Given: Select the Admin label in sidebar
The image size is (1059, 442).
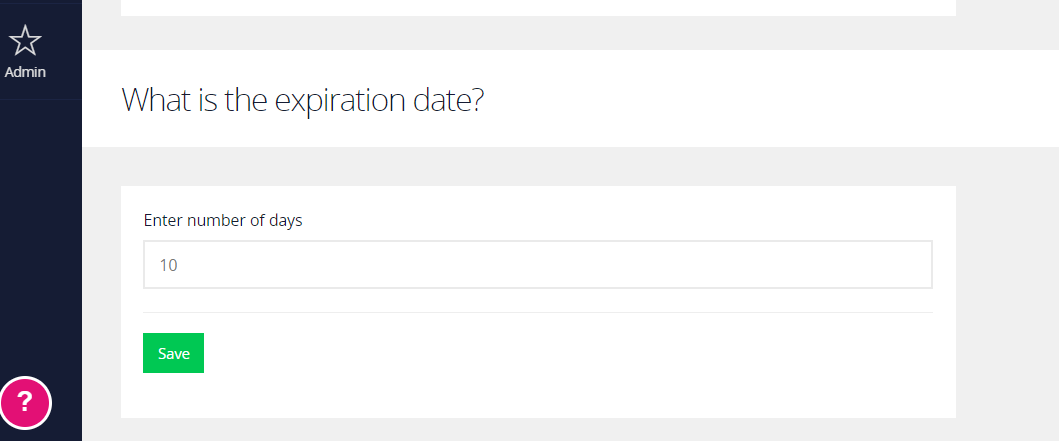Looking at the screenshot, I should (x=25, y=72).
